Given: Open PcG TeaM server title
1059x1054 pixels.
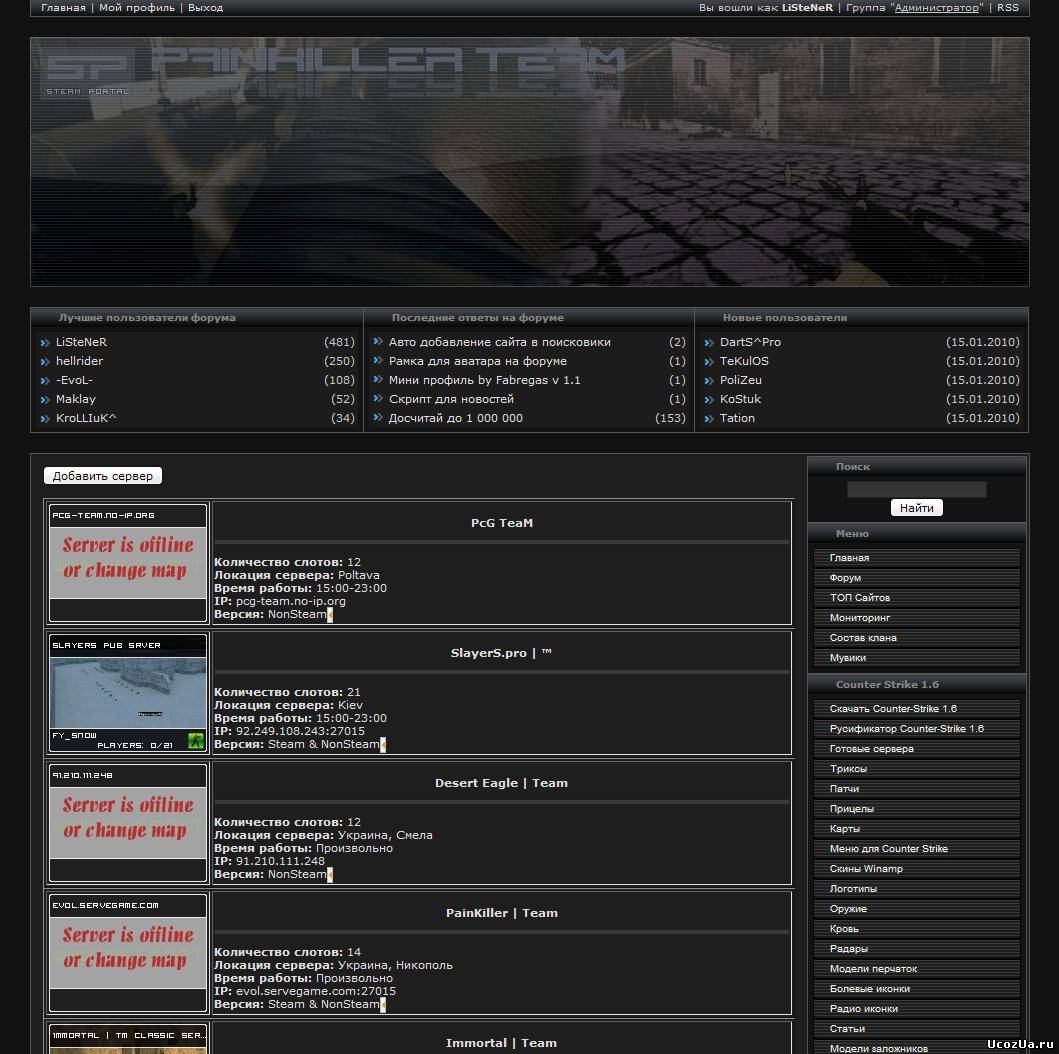Looking at the screenshot, I should point(502,523).
